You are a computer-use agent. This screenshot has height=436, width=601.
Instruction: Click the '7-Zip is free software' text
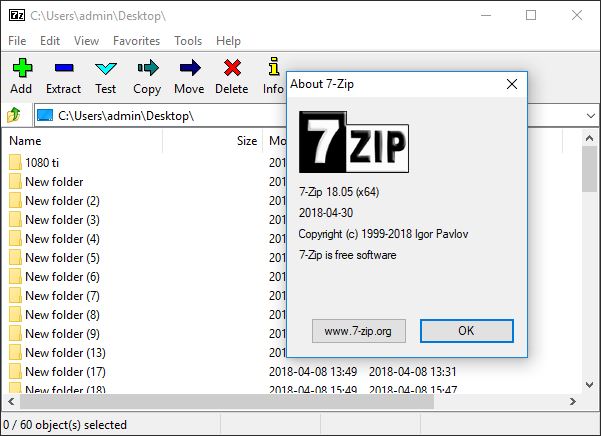pos(348,255)
